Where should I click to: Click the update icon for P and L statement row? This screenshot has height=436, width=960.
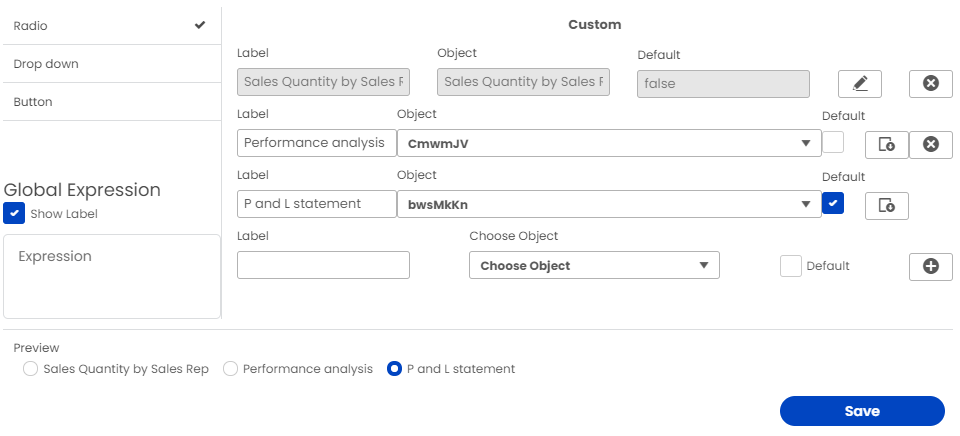pyautogui.click(x=886, y=206)
